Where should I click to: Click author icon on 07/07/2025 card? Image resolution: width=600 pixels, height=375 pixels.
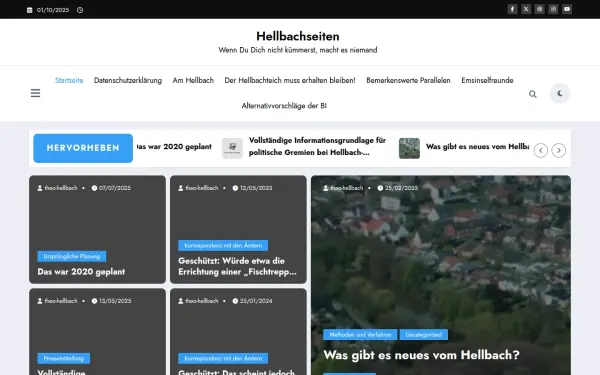(x=40, y=188)
